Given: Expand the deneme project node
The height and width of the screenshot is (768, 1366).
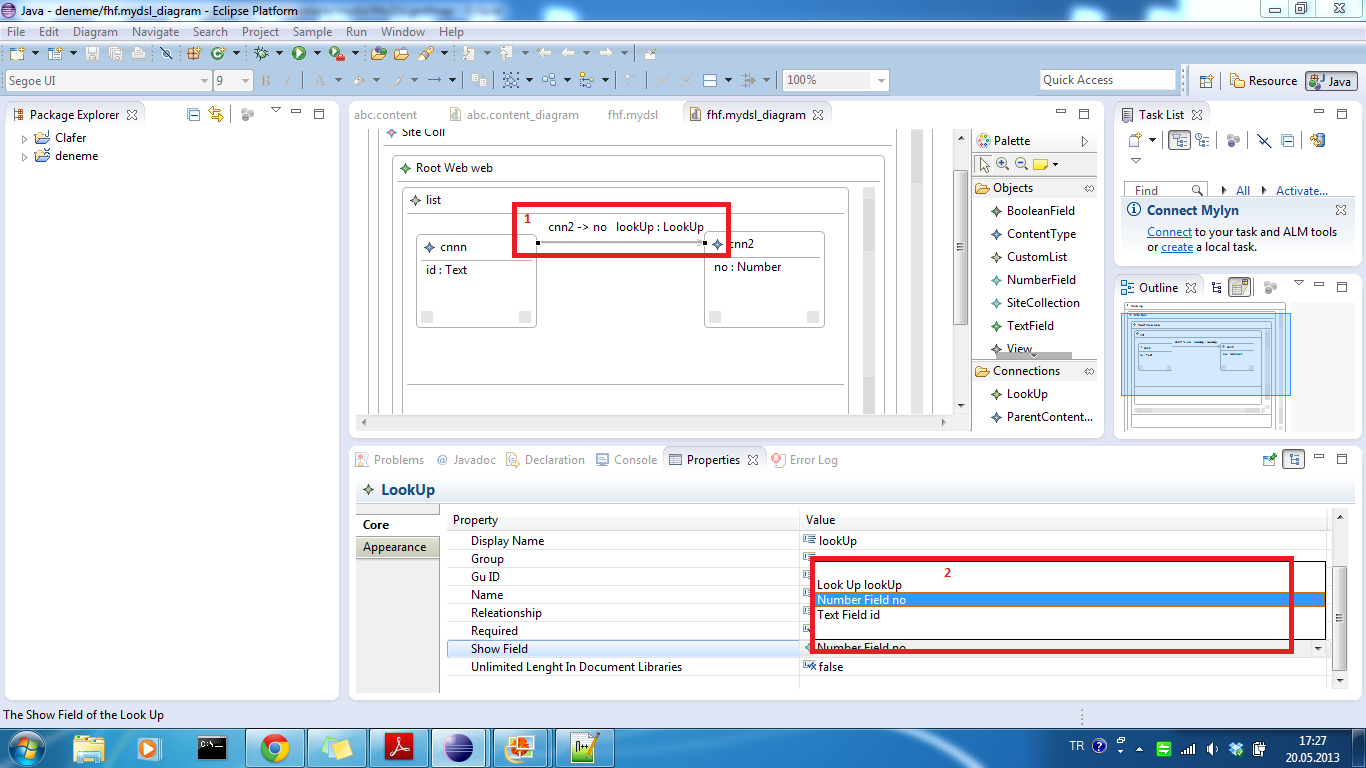Looking at the screenshot, I should point(25,157).
